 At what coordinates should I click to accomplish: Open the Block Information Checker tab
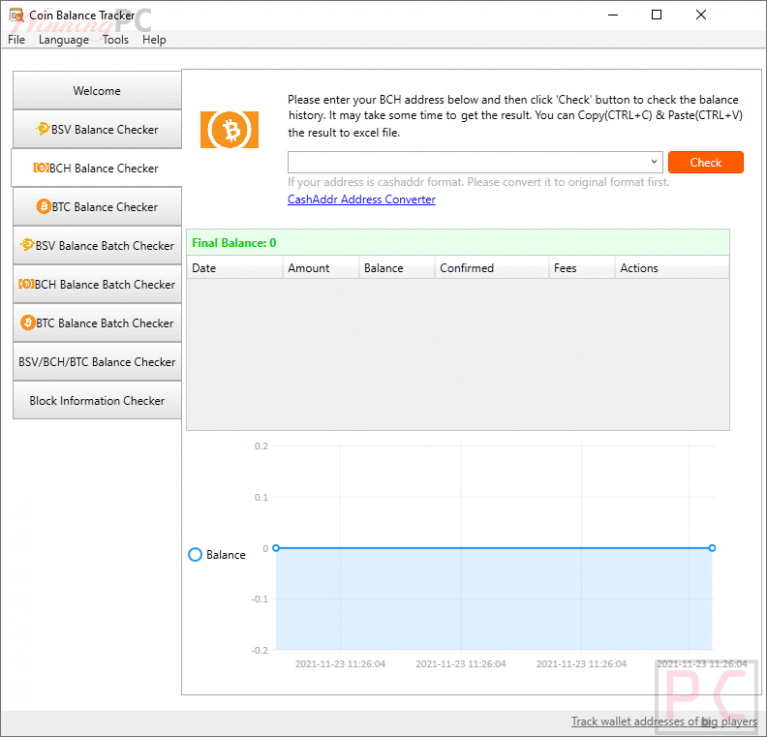97,400
